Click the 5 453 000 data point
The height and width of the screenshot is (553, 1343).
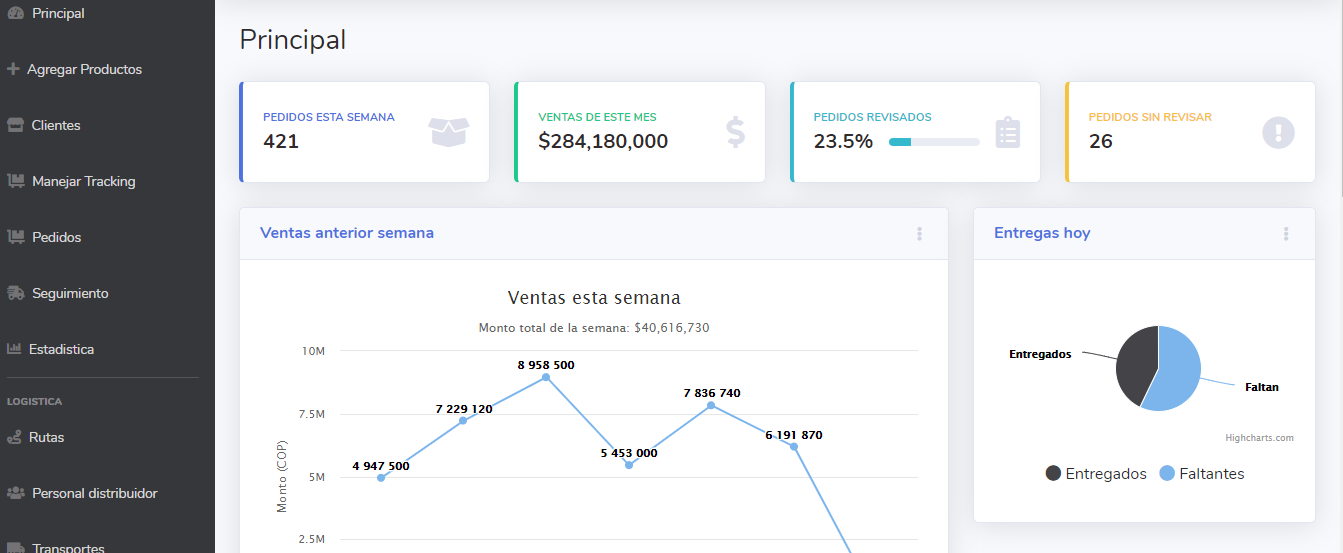point(629,465)
